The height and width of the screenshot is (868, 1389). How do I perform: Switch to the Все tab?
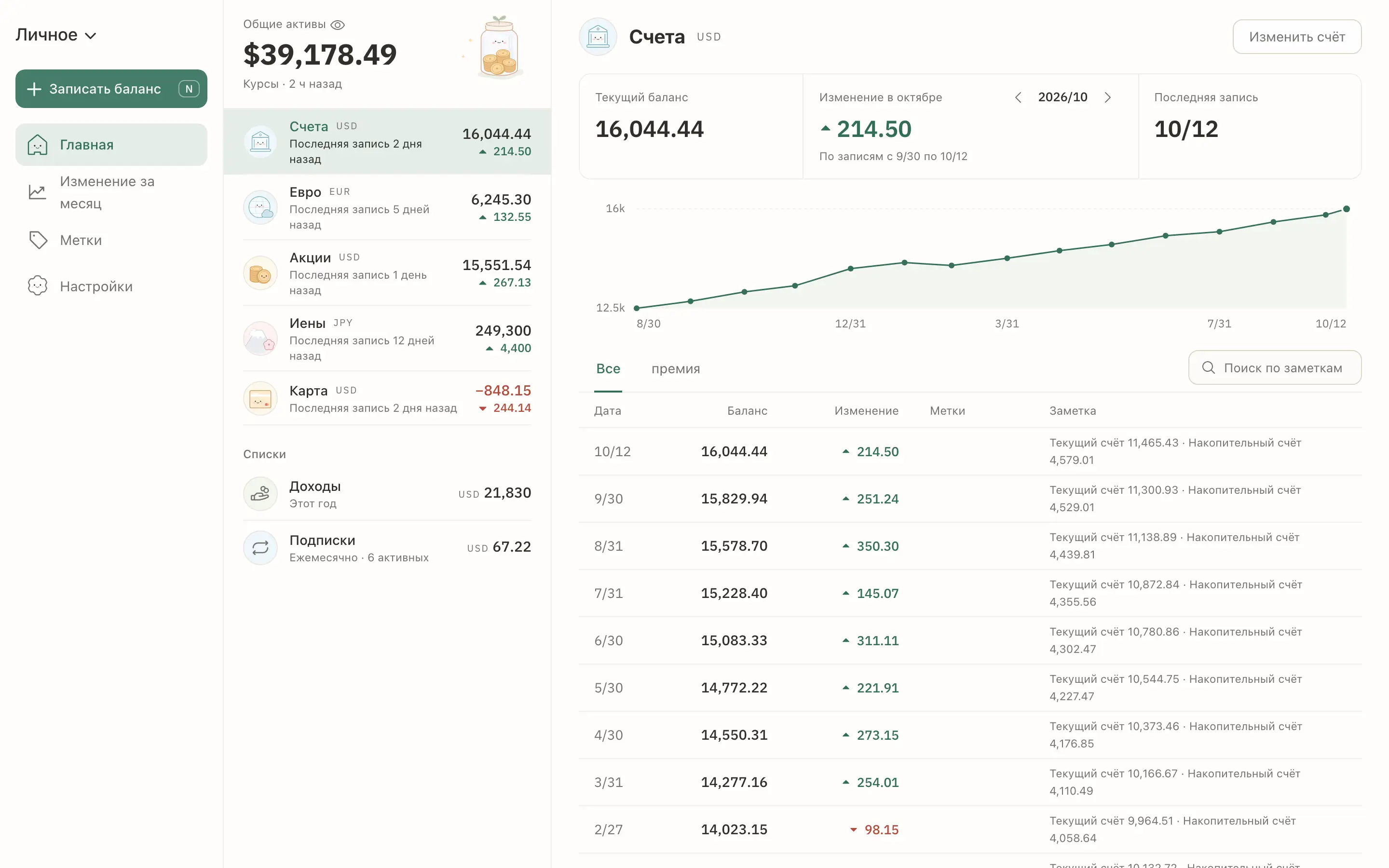click(x=608, y=368)
